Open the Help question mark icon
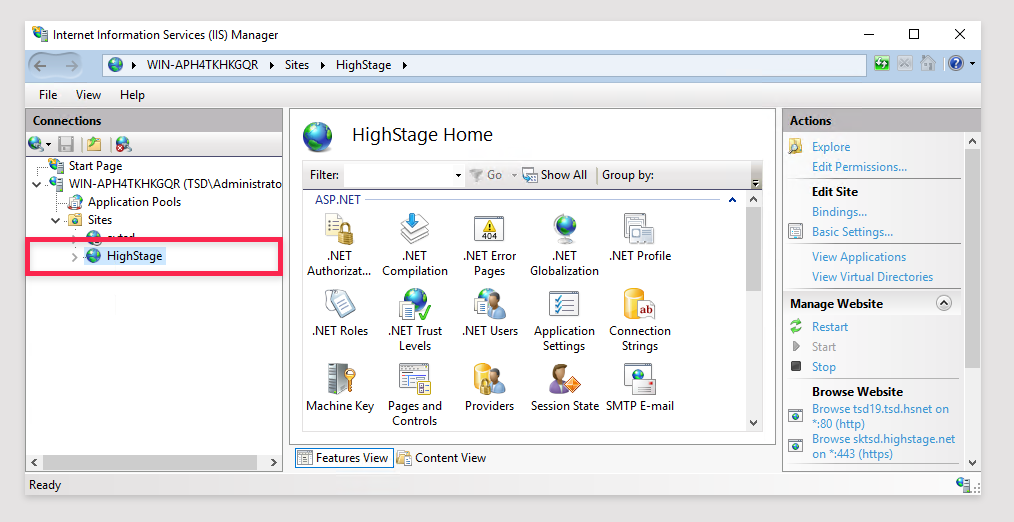 click(956, 63)
